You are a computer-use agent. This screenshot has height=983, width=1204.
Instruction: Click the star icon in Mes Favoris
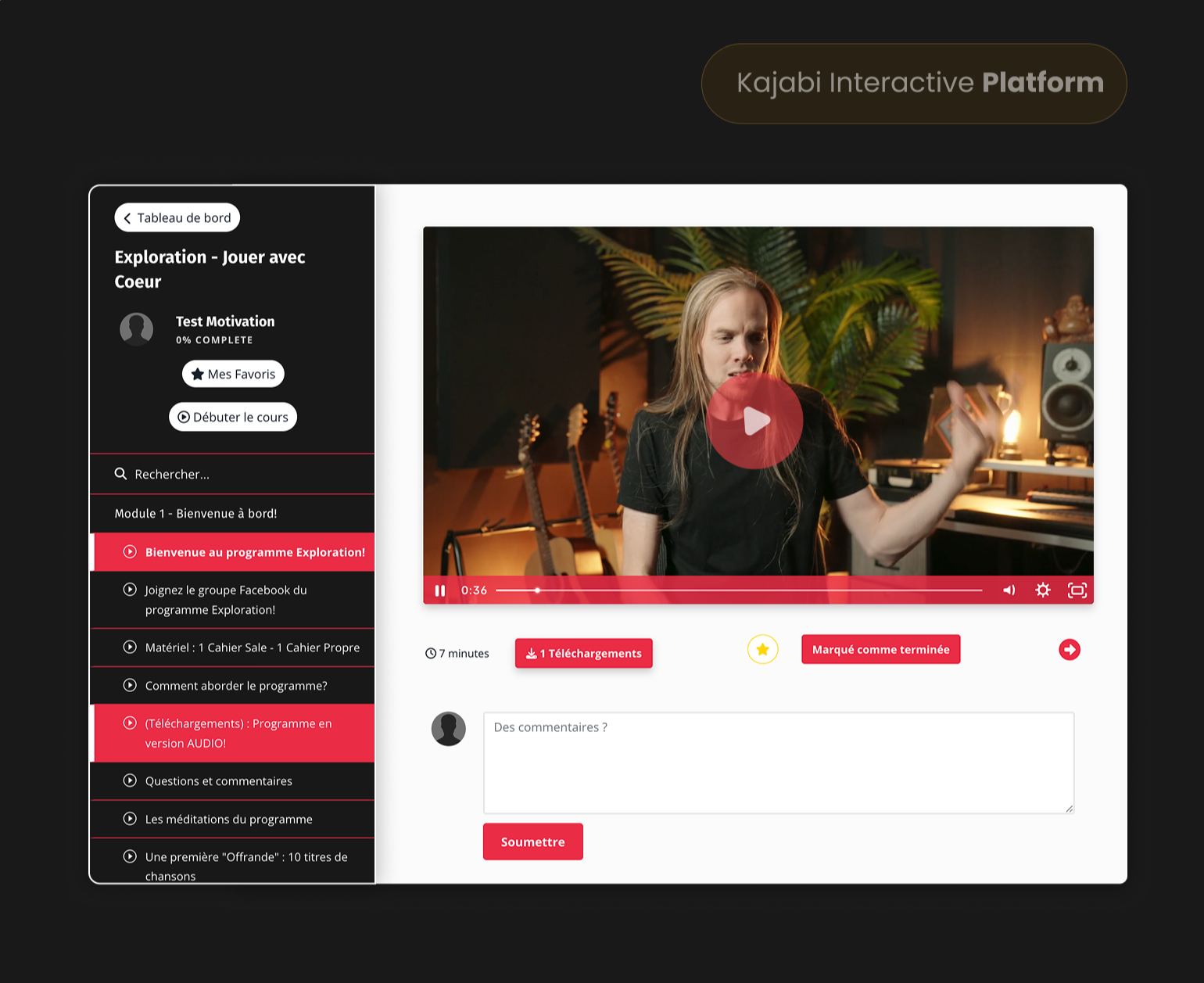(198, 374)
